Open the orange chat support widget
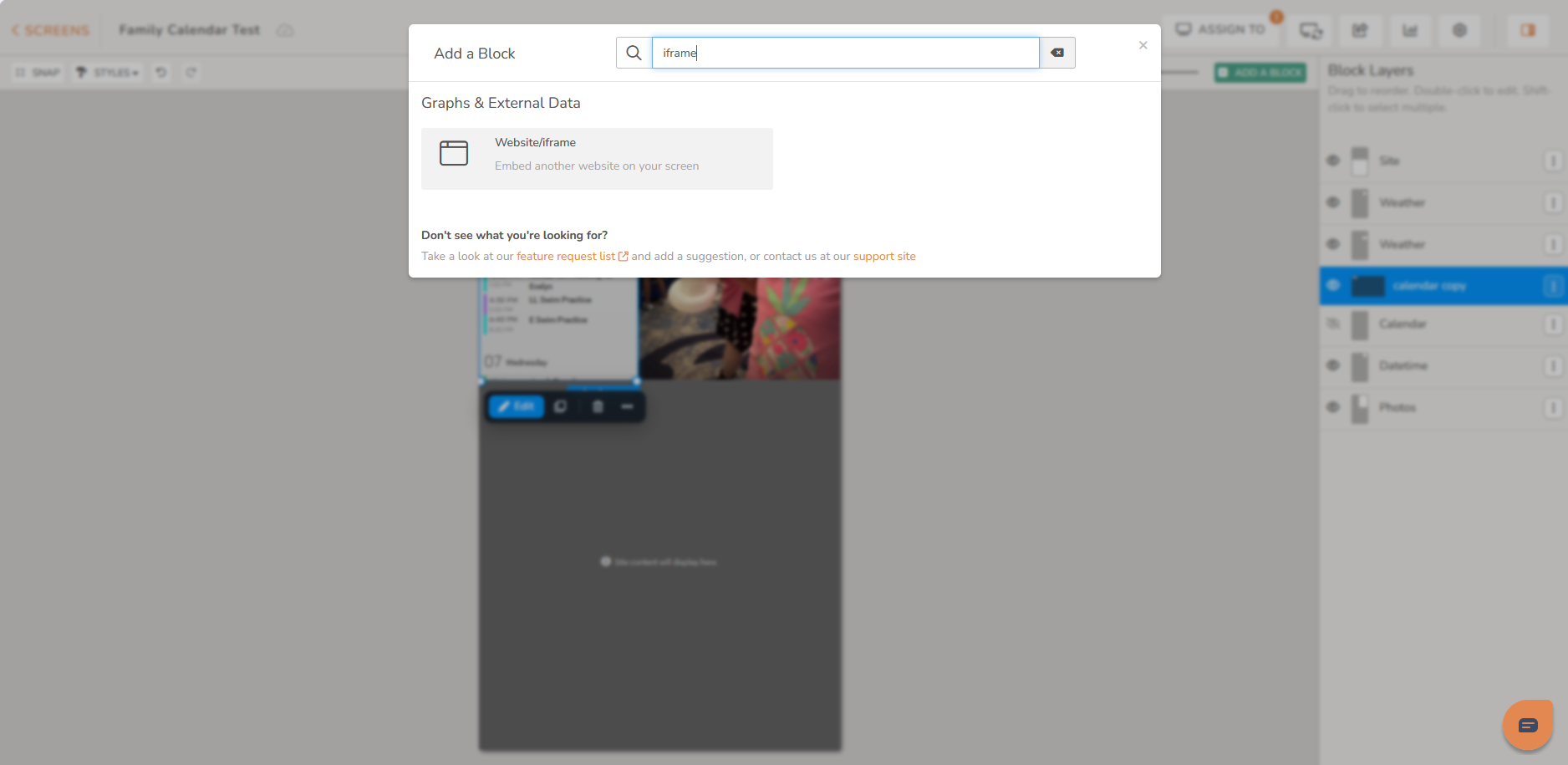Viewport: 1568px width, 765px height. (x=1528, y=725)
